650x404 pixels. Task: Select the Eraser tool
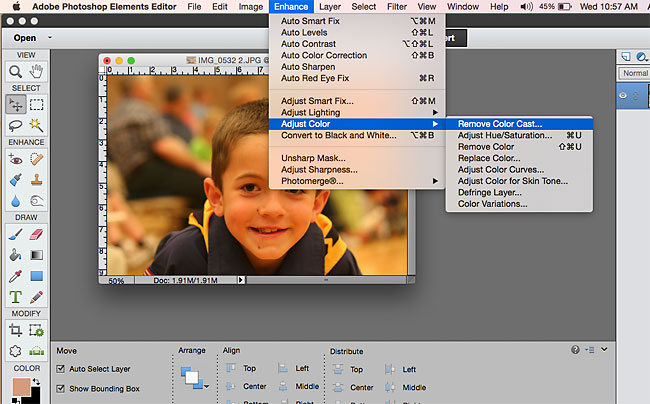point(36,234)
